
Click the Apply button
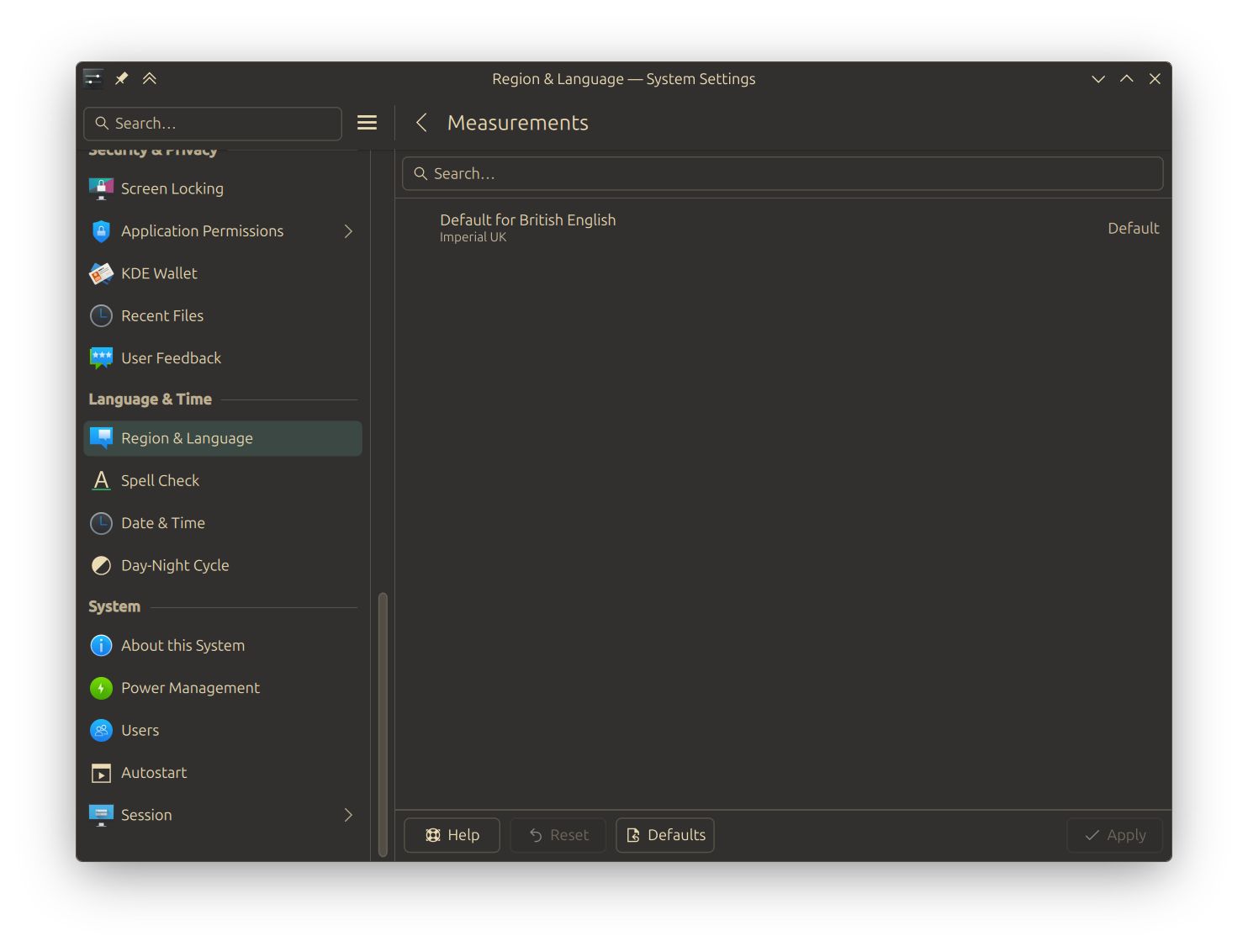tap(1115, 835)
